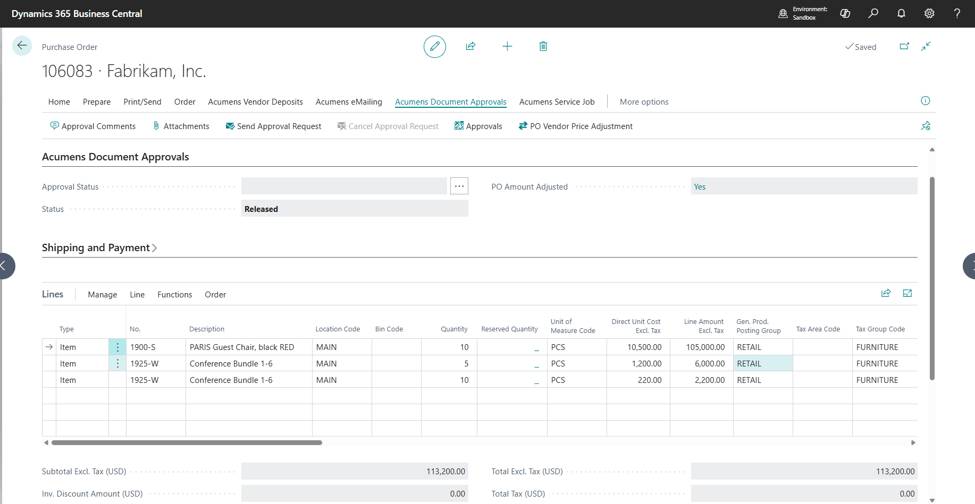Open Approvals action
The image size is (975, 504).
[478, 126]
